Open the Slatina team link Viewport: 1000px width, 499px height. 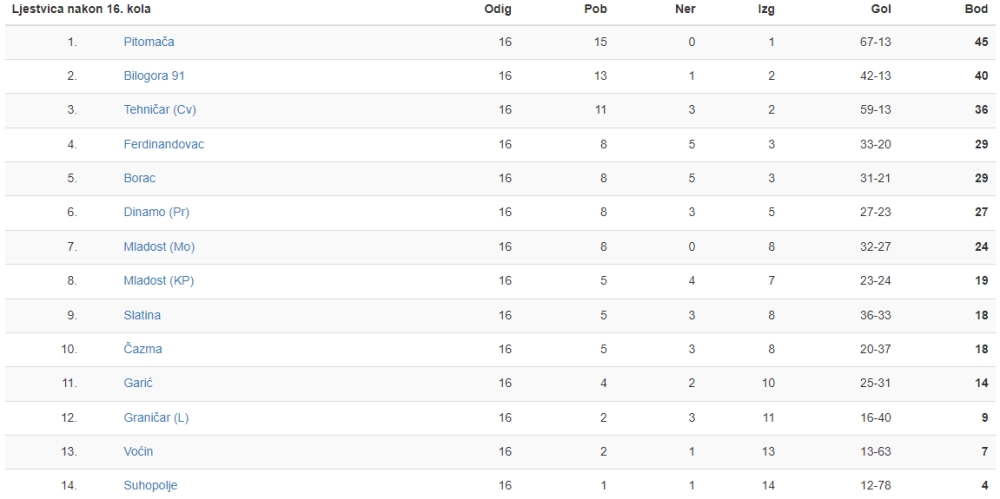click(x=142, y=315)
